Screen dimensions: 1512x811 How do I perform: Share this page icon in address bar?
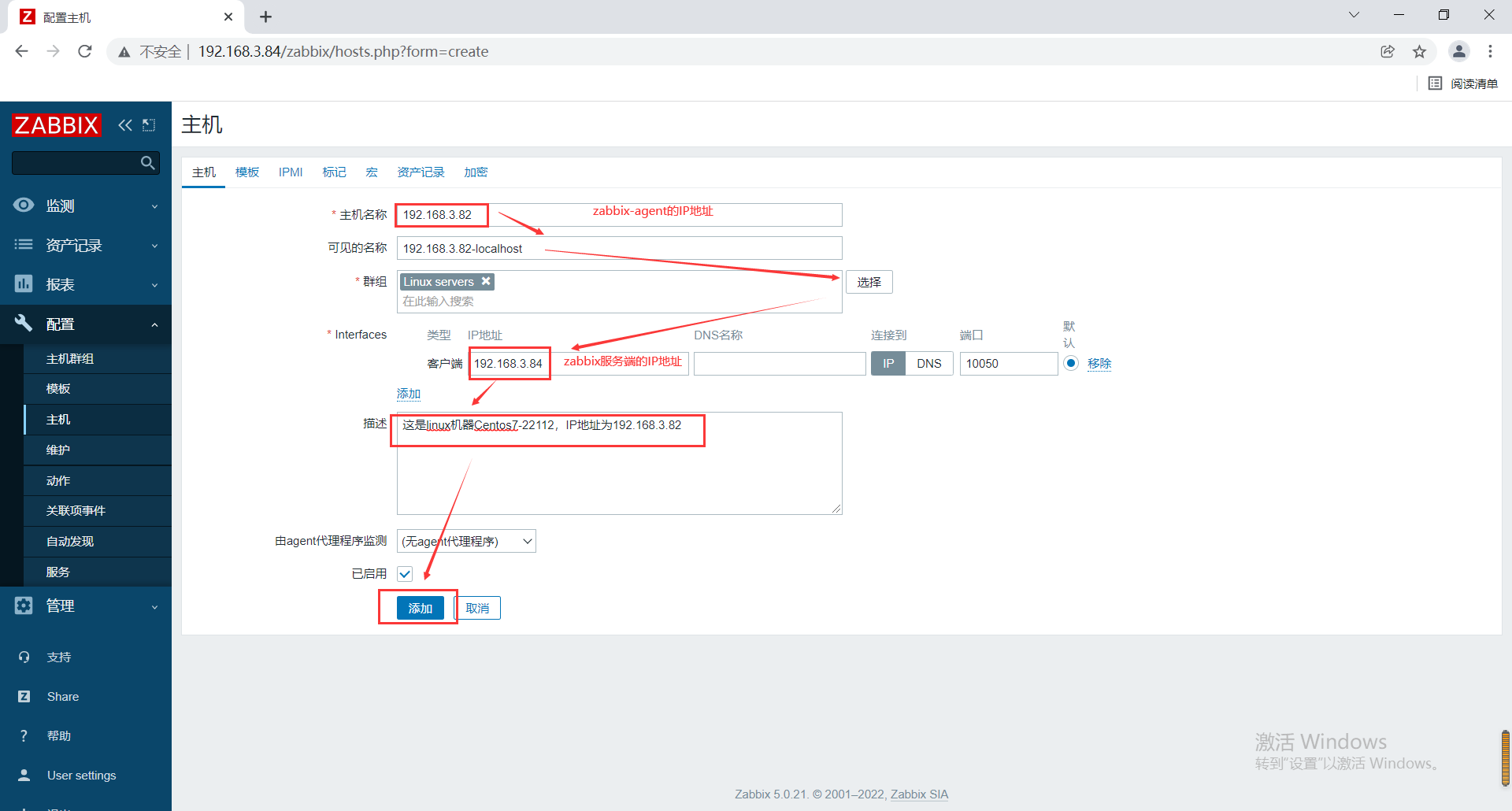1388,51
